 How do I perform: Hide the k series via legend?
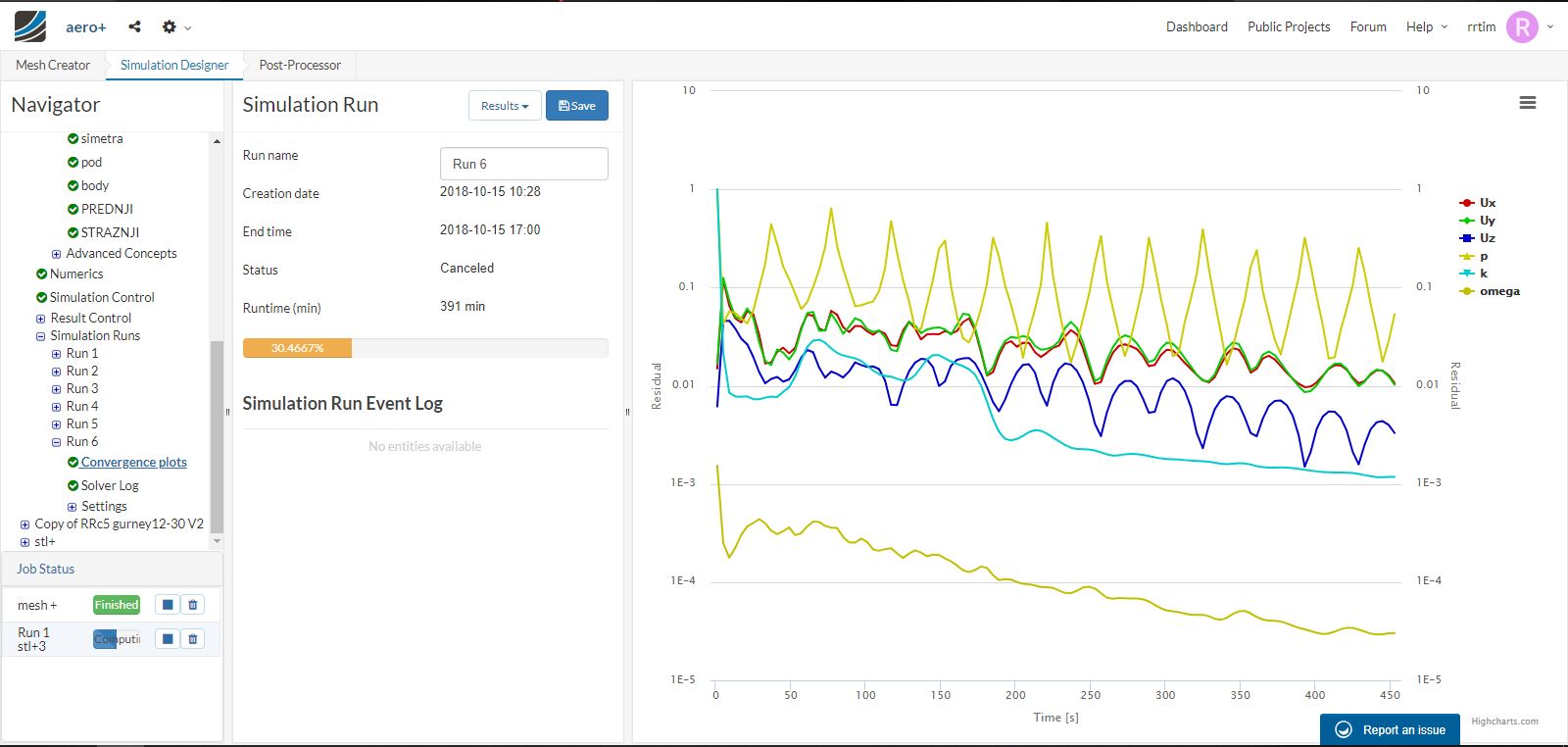(1483, 274)
